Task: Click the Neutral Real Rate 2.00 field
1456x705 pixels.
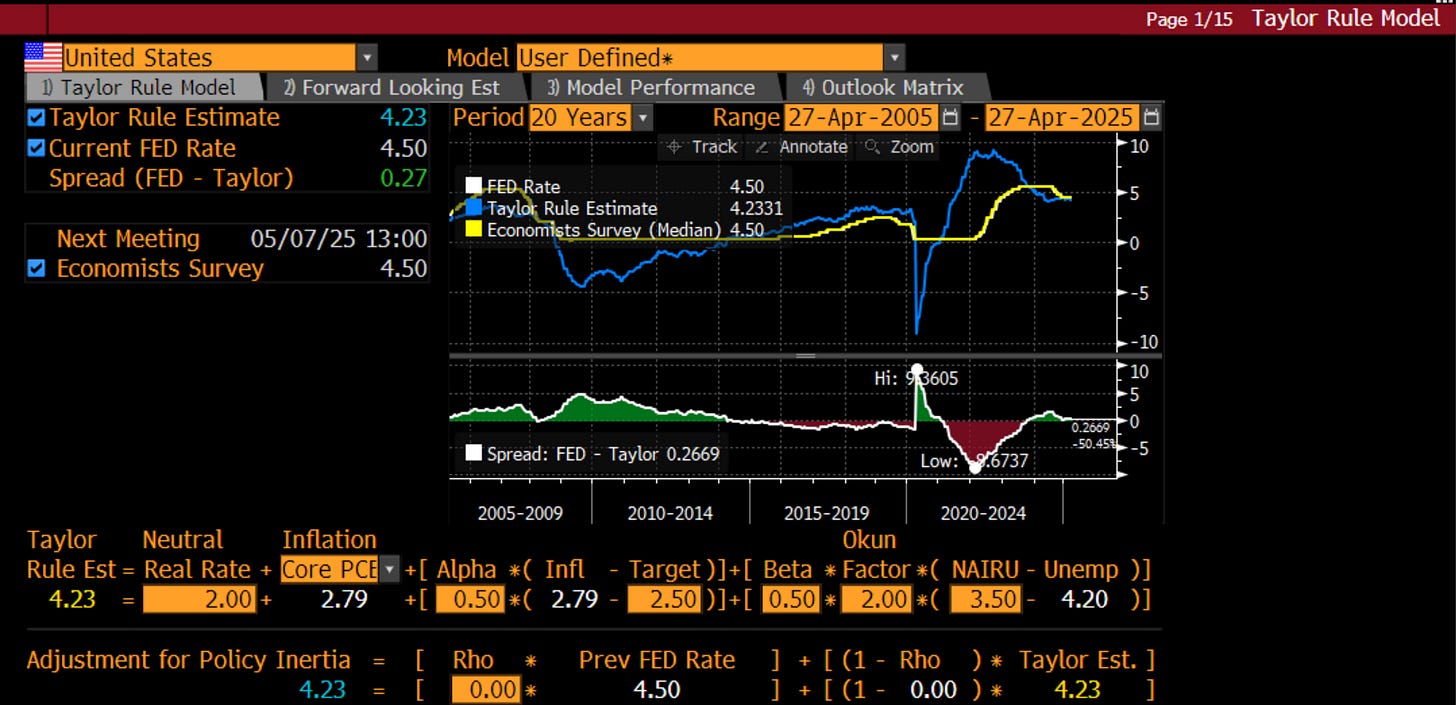Action: pyautogui.click(x=200, y=600)
